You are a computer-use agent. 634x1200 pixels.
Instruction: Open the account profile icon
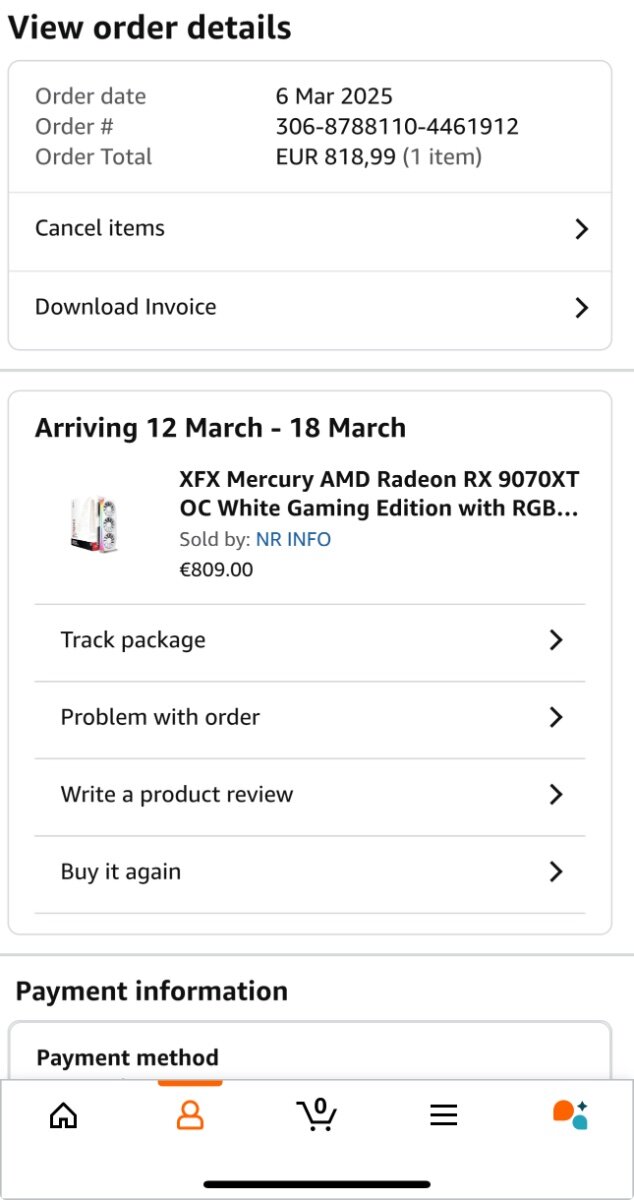coord(190,1115)
